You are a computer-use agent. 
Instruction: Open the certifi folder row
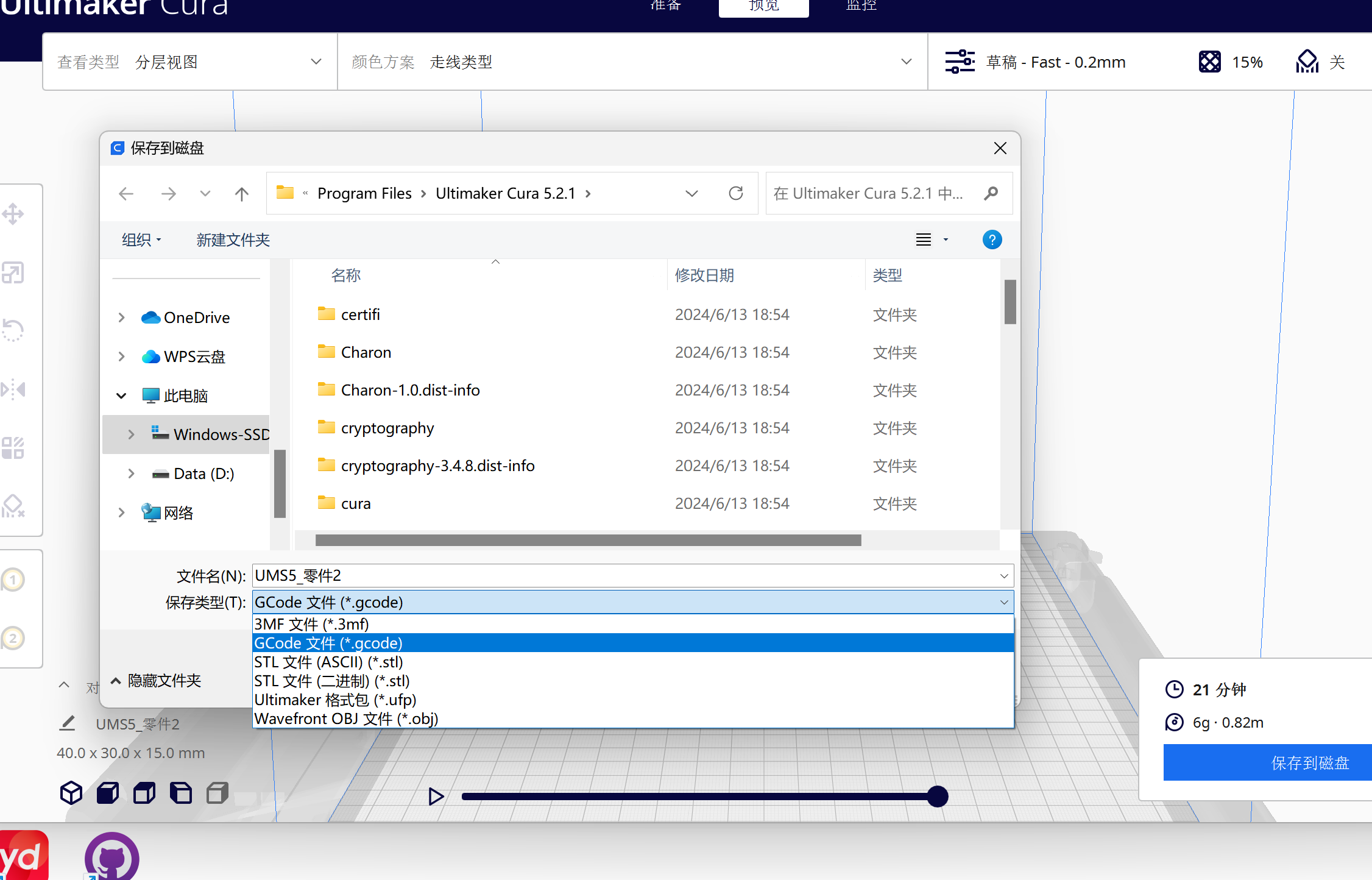click(647, 314)
